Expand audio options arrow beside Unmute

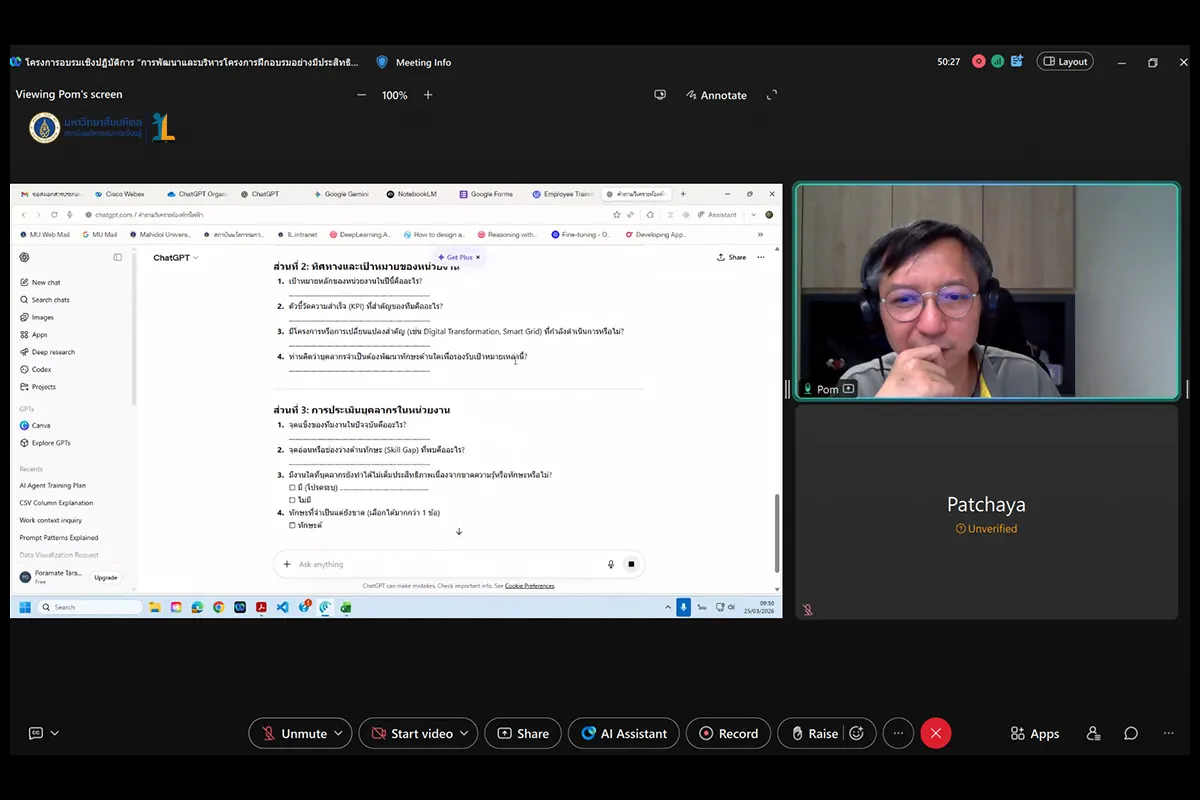339,733
